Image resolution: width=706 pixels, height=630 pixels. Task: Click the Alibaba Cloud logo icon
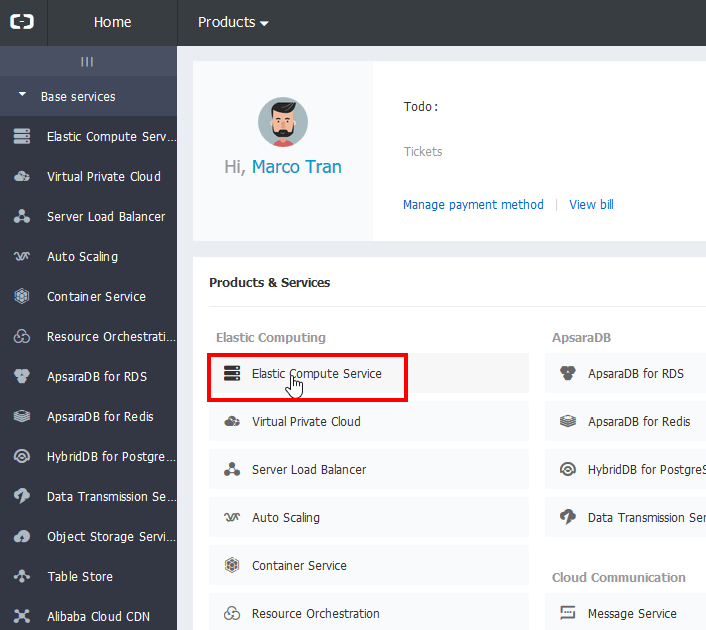22,22
